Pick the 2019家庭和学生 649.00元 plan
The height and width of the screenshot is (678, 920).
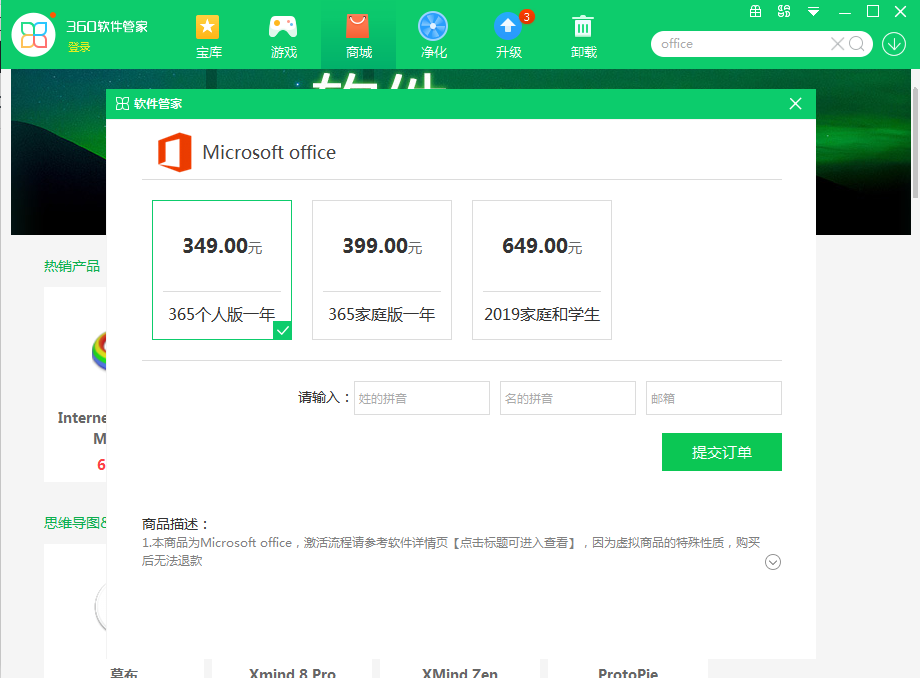point(542,270)
